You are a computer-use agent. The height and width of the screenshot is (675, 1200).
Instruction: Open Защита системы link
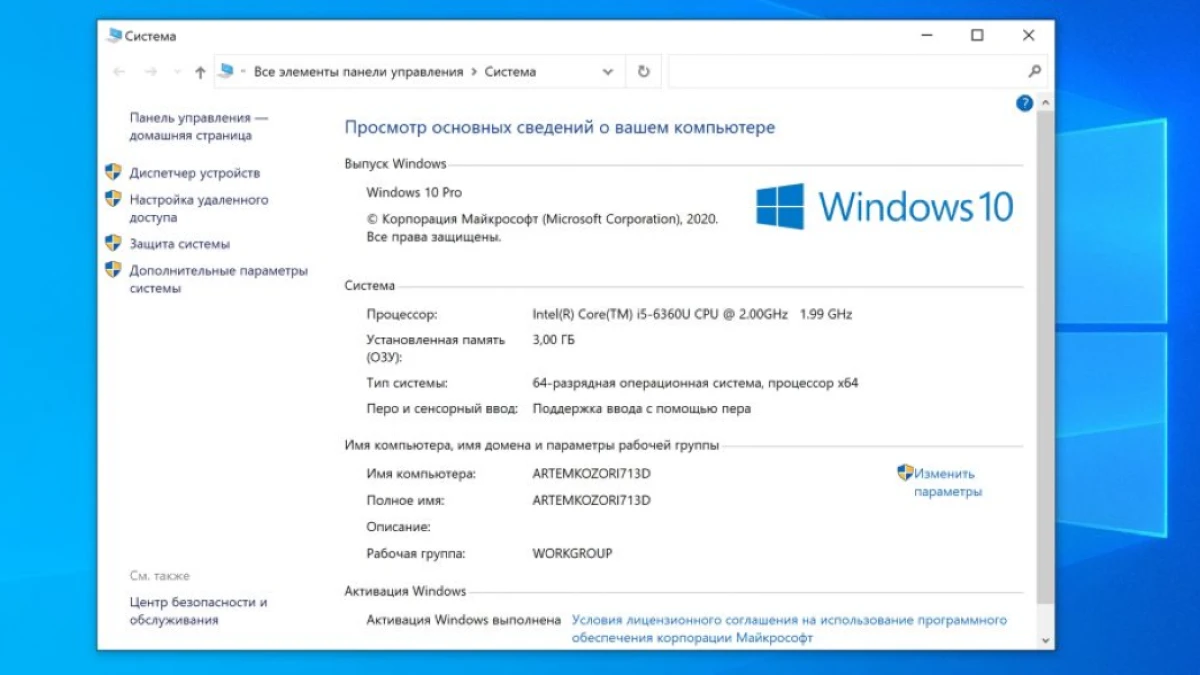click(x=179, y=244)
